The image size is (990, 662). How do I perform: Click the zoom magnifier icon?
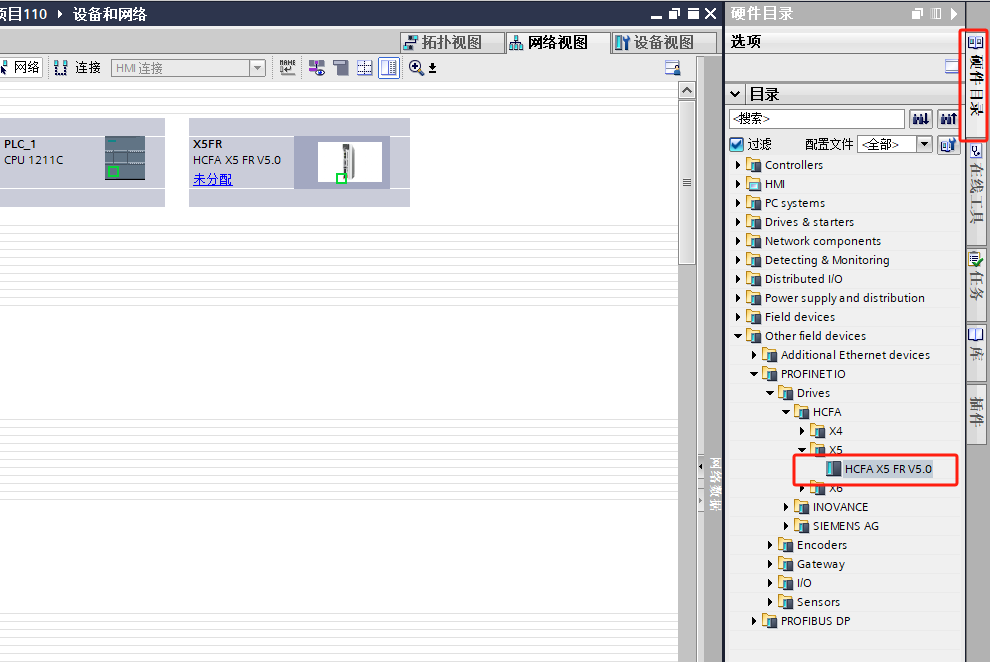click(416, 68)
